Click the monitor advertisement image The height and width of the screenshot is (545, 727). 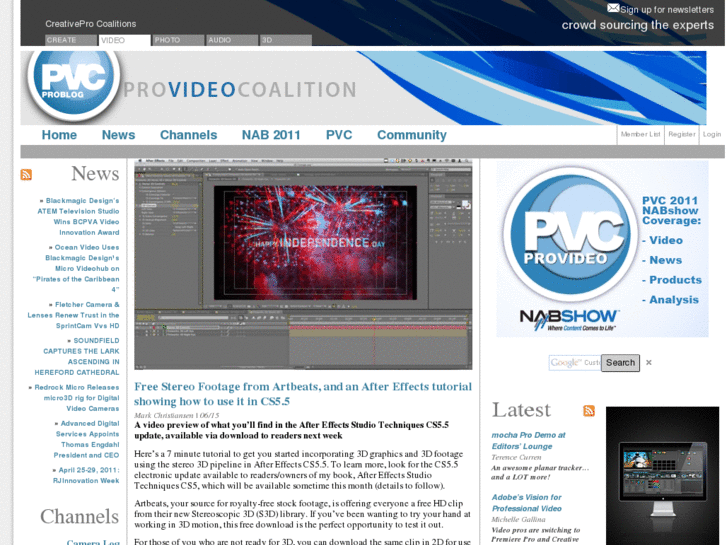pos(663,476)
